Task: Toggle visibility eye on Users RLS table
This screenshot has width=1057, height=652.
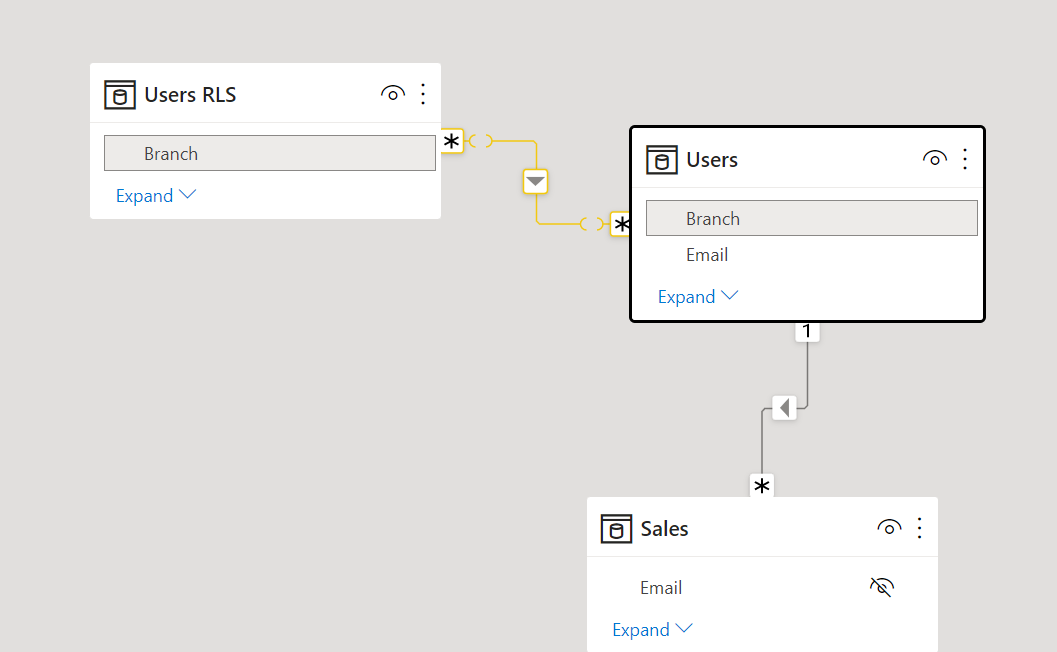Action: coord(393,94)
